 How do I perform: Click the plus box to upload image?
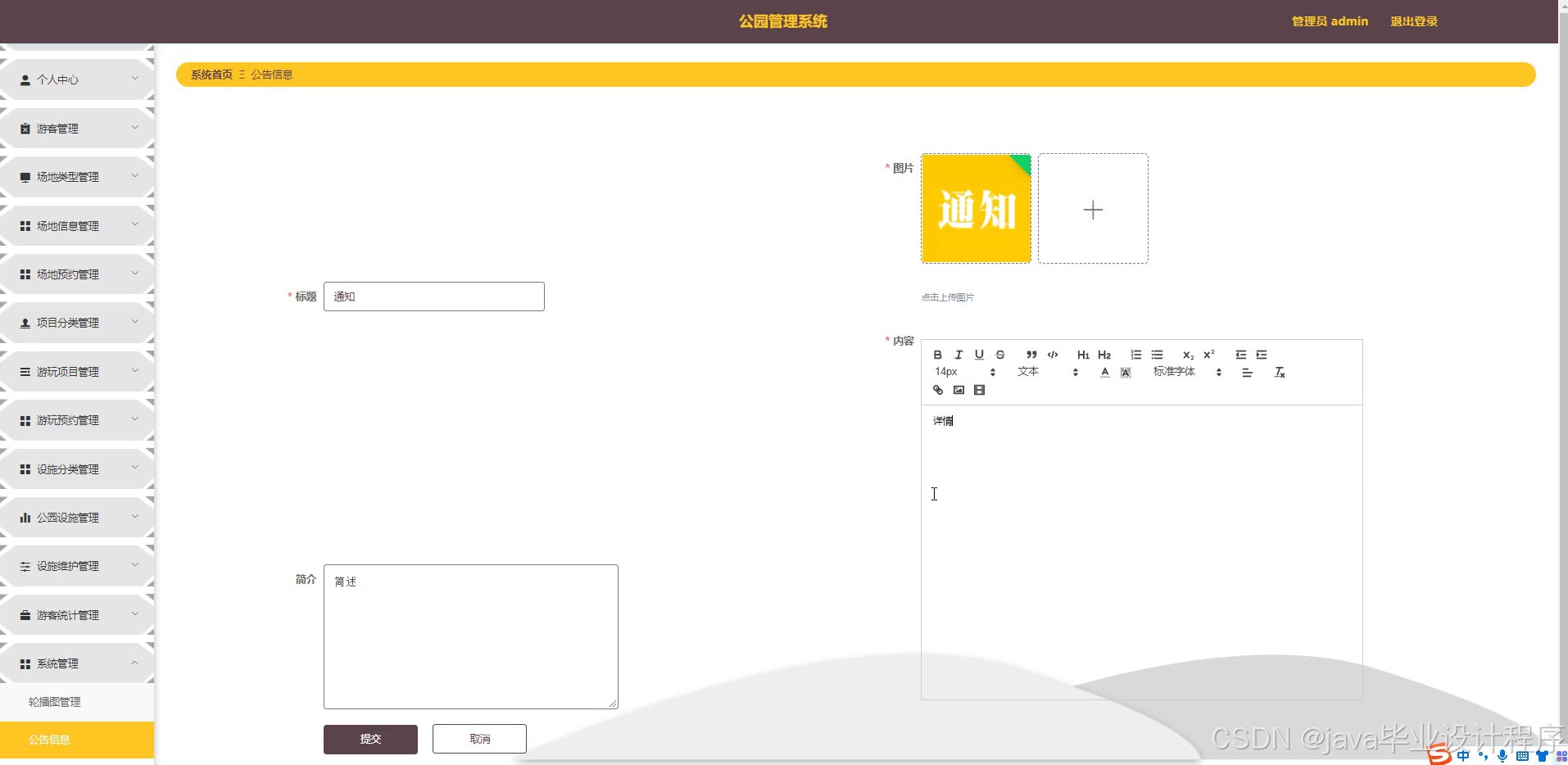click(x=1093, y=208)
